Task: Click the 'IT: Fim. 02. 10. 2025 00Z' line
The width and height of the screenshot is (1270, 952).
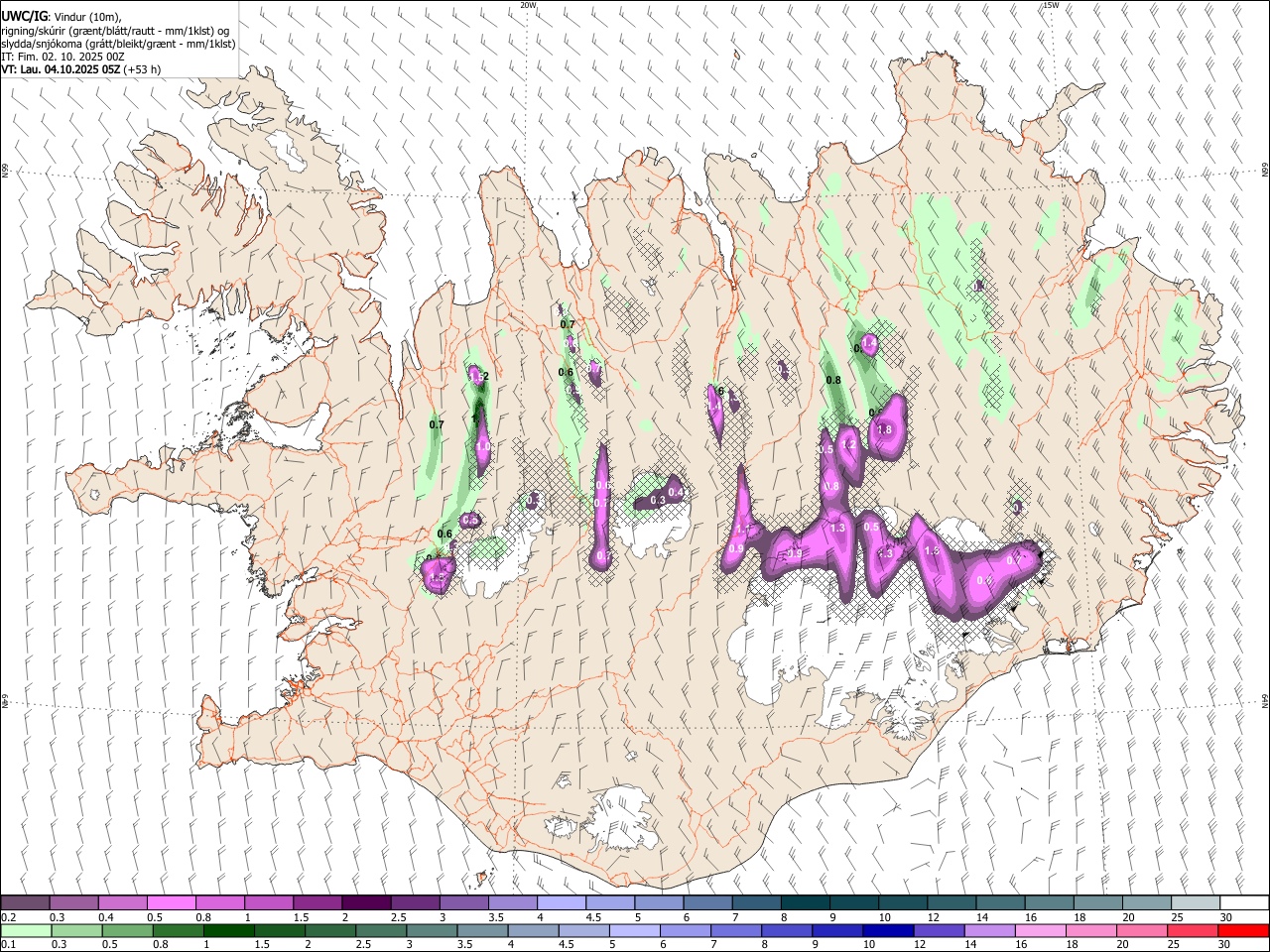Action: pyautogui.click(x=63, y=57)
